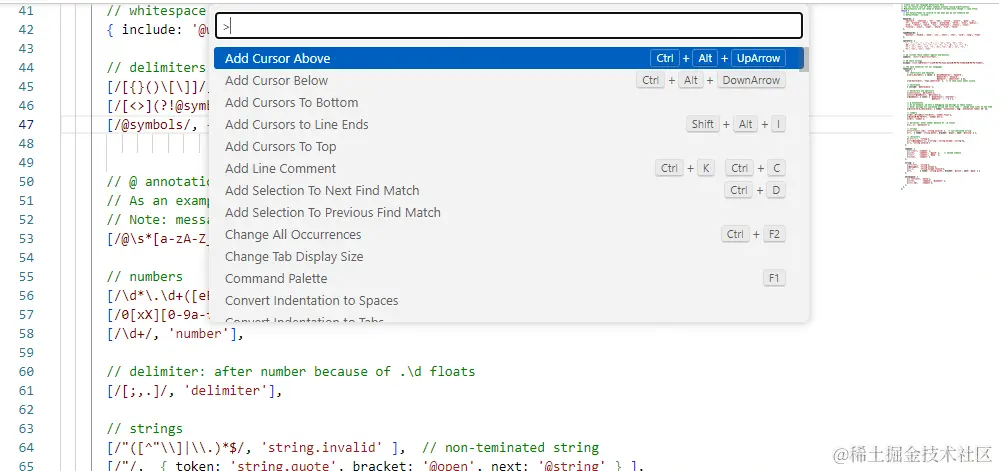999x471 pixels.
Task: Select Add Cursor Below entry
Action: pos(276,81)
